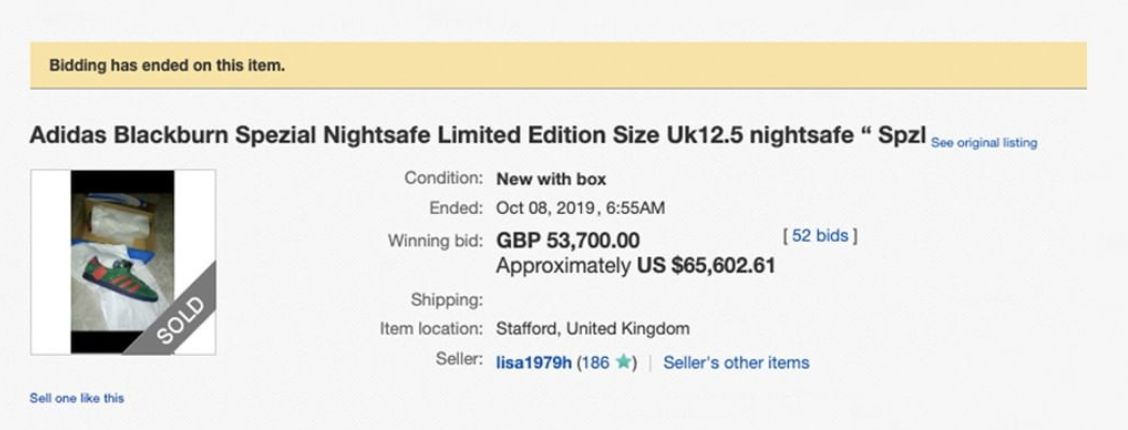
Task: Click the Sell one like this link
Action: (x=77, y=398)
